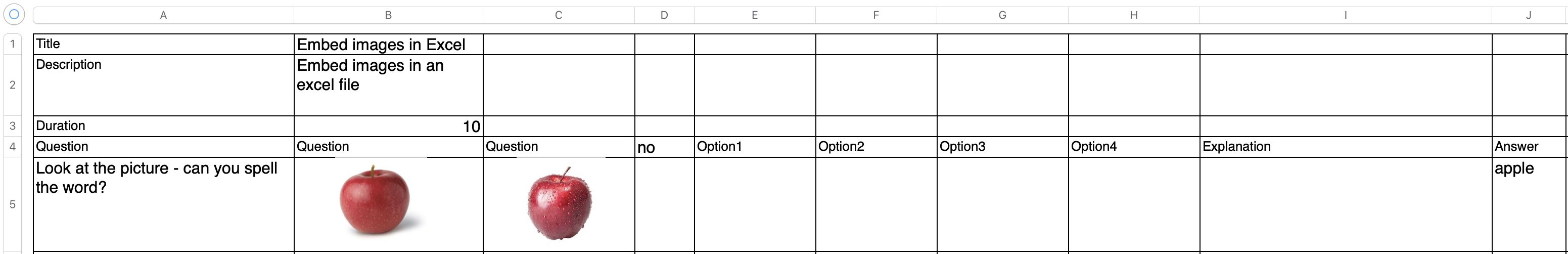Select column A header
Viewport: 1568px width, 254px height.
coord(163,15)
